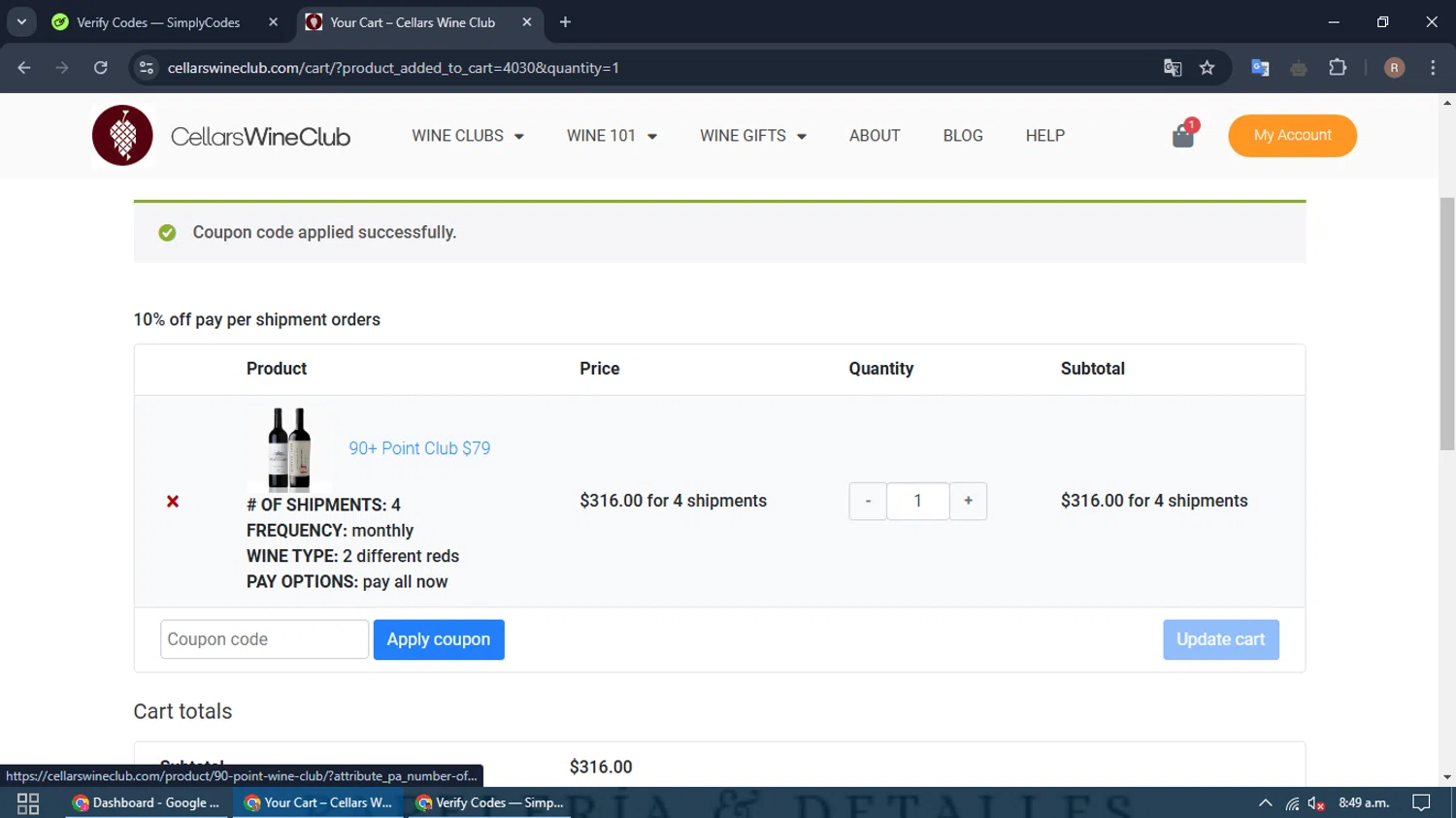The image size is (1456, 818).
Task: Click the quantity input field
Action: tap(917, 502)
